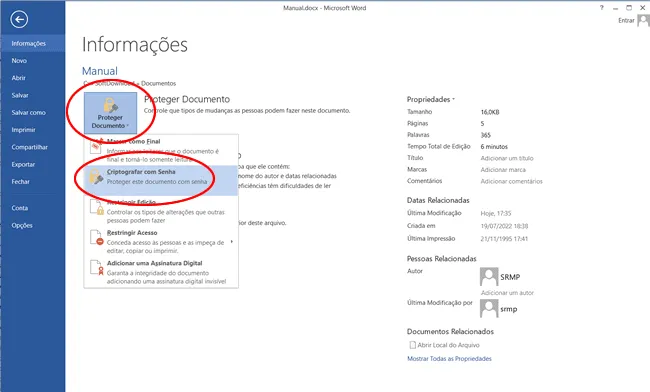The image size is (650, 392).
Task: Choose Marcar como Final option
Action: tap(161, 150)
